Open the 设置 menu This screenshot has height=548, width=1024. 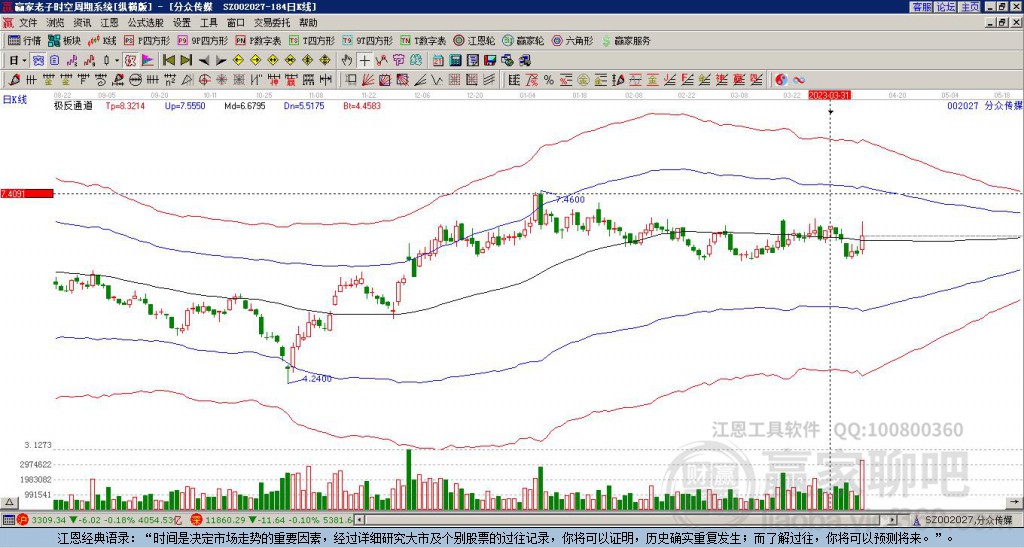point(182,23)
